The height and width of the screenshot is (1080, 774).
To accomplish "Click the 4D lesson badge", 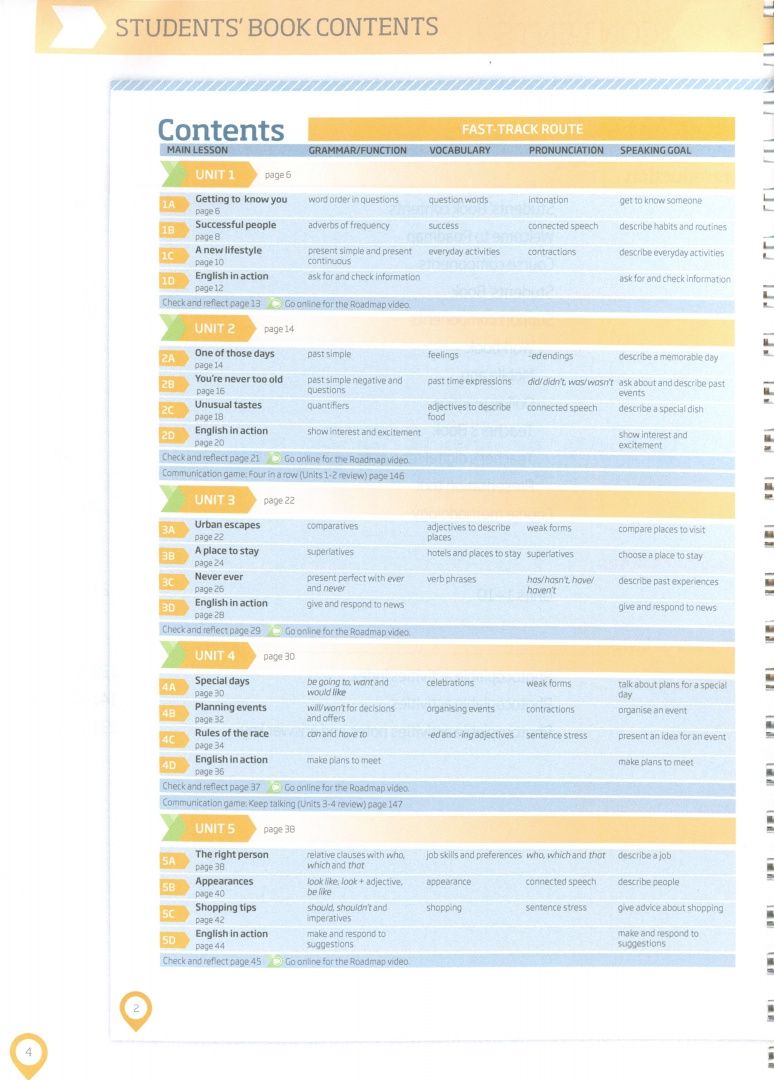I will tap(173, 765).
